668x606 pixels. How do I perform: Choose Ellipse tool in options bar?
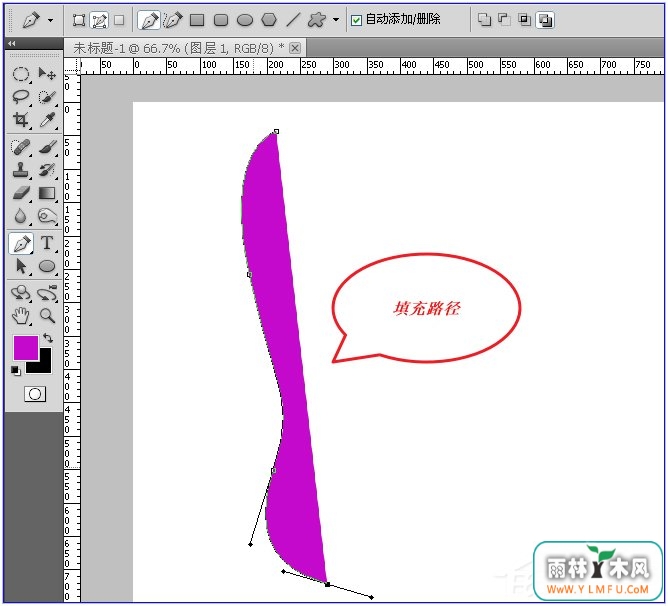pyautogui.click(x=245, y=20)
